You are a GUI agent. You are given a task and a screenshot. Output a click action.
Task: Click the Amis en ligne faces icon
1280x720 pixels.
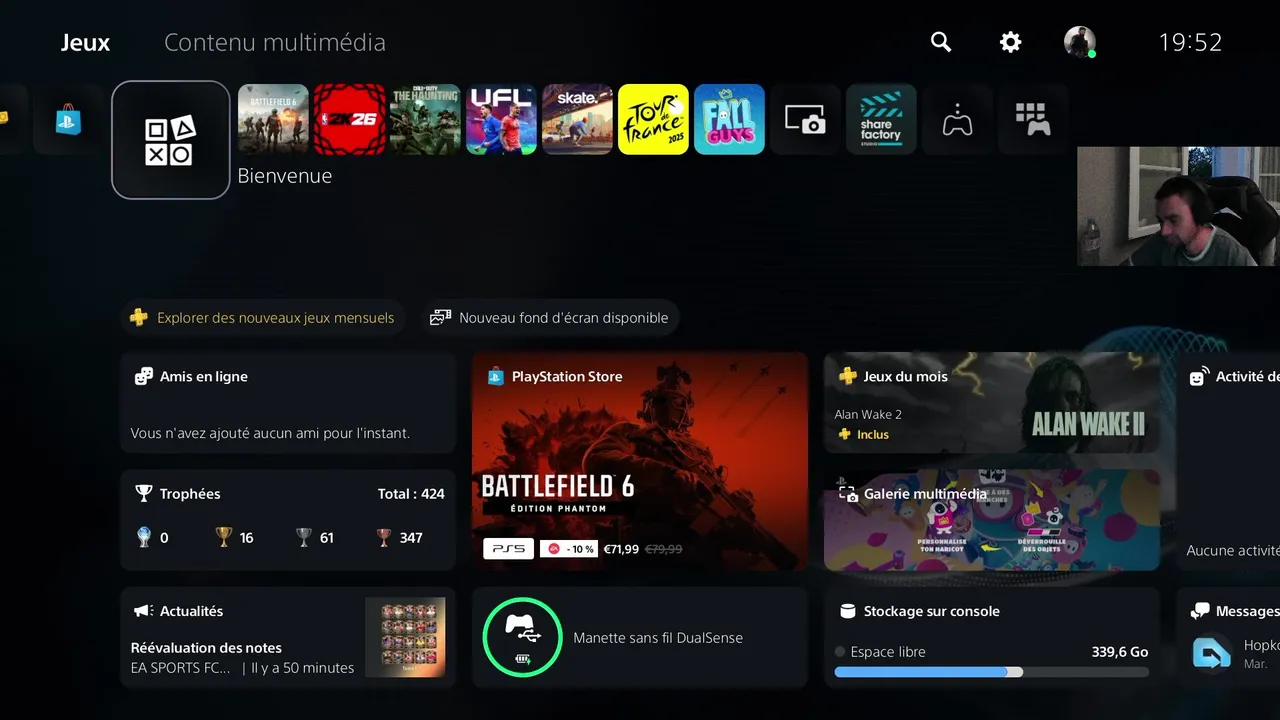pos(143,377)
